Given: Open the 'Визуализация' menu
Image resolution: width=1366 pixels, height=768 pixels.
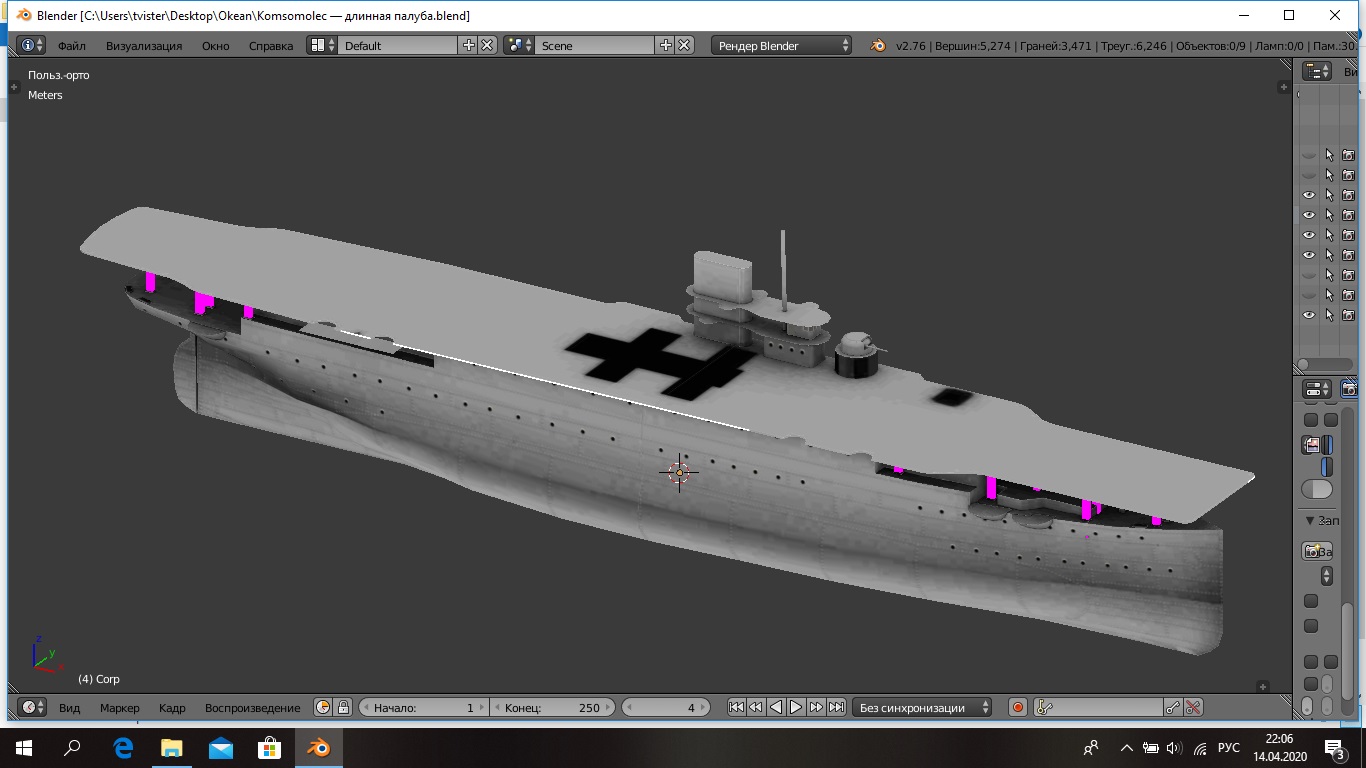Looking at the screenshot, I should pos(144,45).
